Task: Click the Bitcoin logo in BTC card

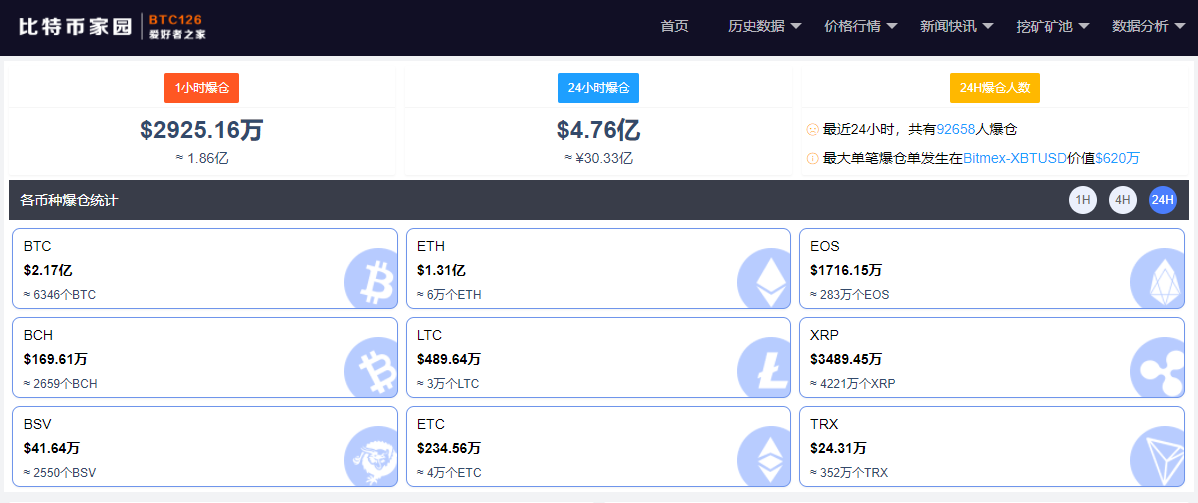Action: (x=371, y=278)
